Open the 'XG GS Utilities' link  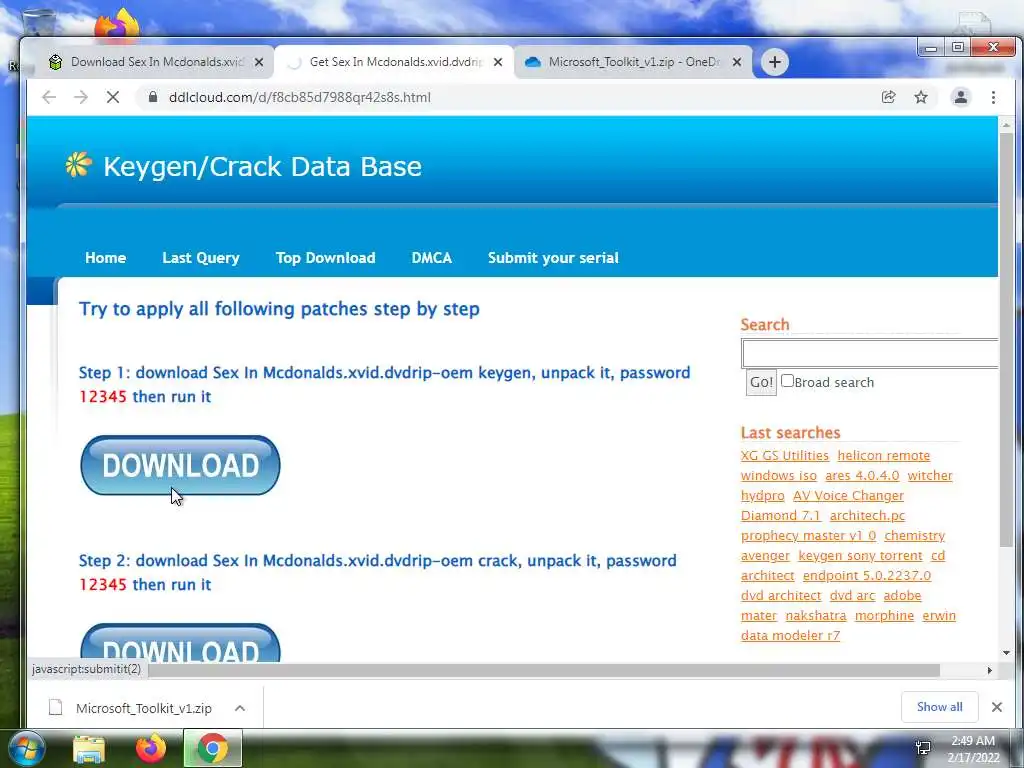[784, 456]
